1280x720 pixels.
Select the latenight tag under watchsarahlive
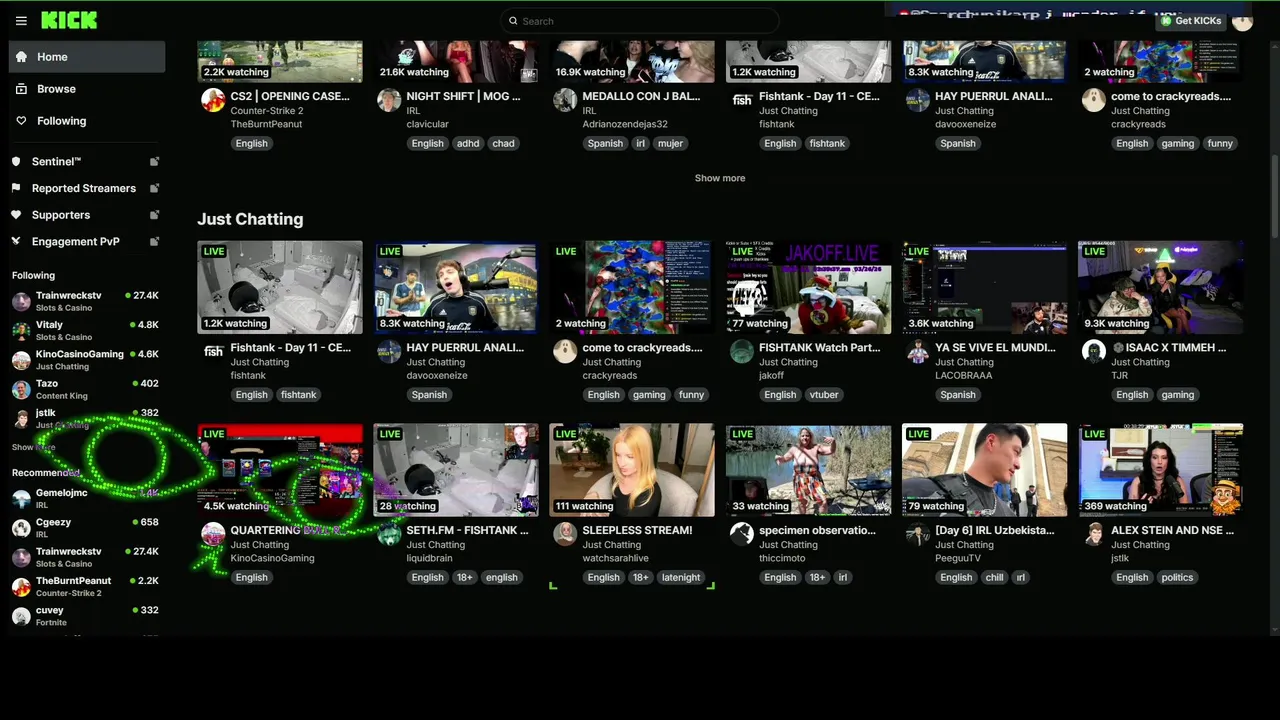click(681, 577)
